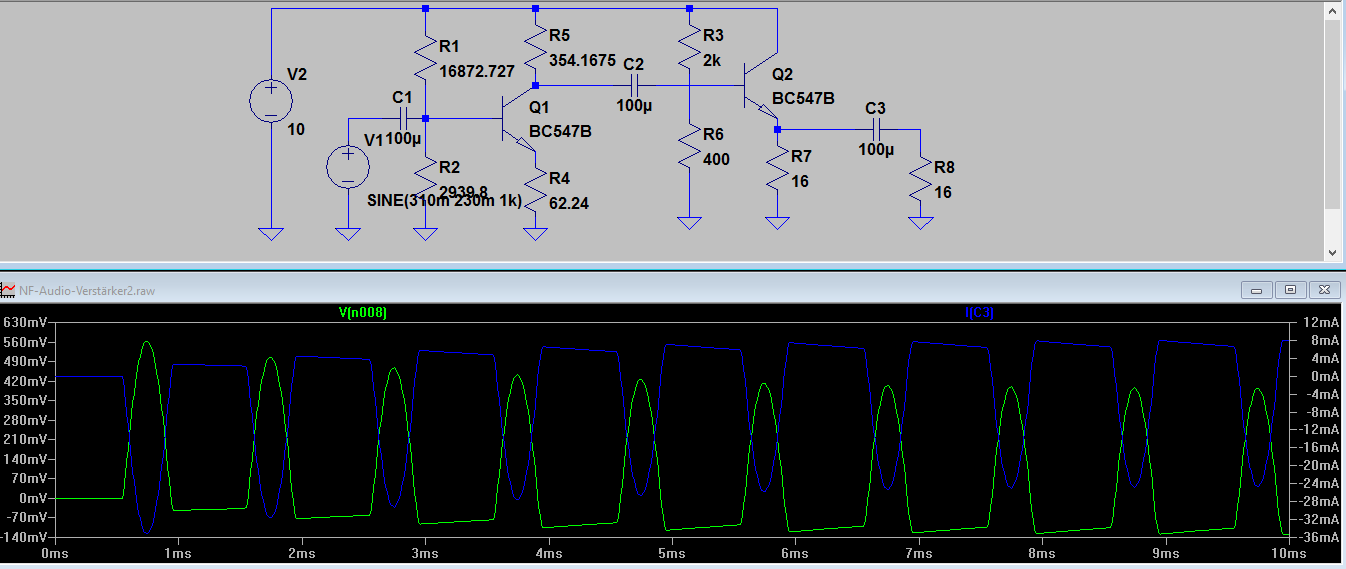The height and width of the screenshot is (569, 1346).
Task: Select the C2 coupling capacitor symbol
Action: [634, 86]
